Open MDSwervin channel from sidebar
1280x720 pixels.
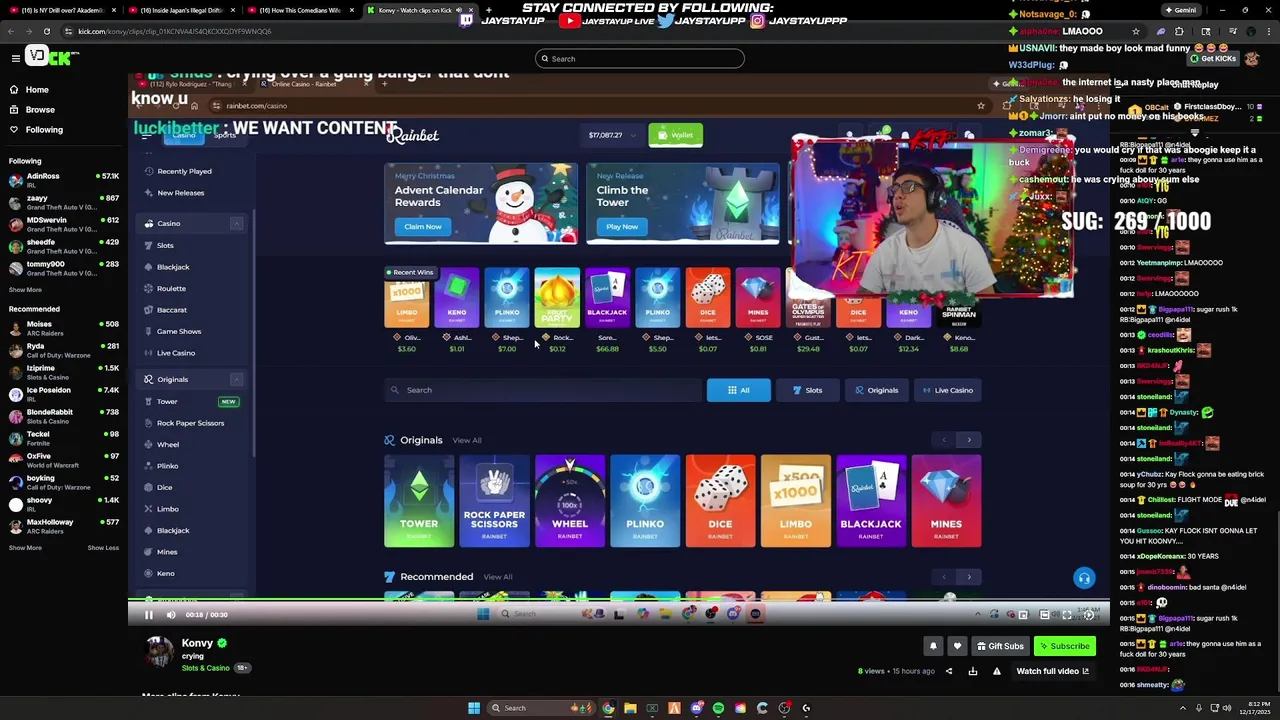click(x=64, y=224)
